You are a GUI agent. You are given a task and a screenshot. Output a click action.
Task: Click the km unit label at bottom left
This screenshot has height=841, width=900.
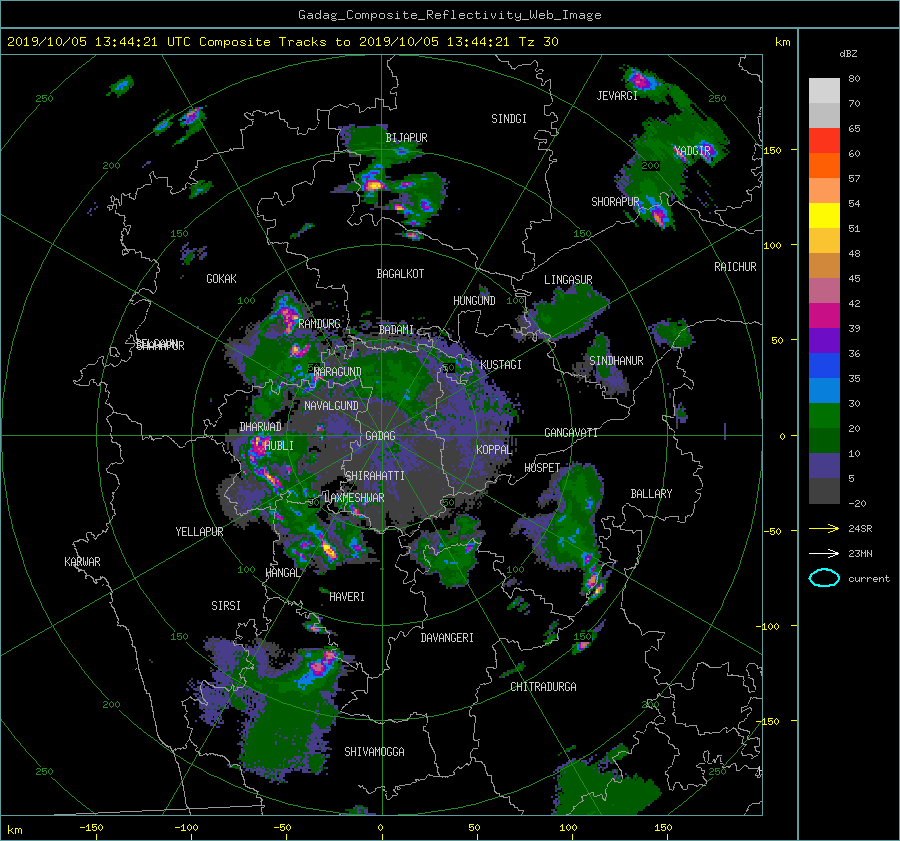coord(14,830)
